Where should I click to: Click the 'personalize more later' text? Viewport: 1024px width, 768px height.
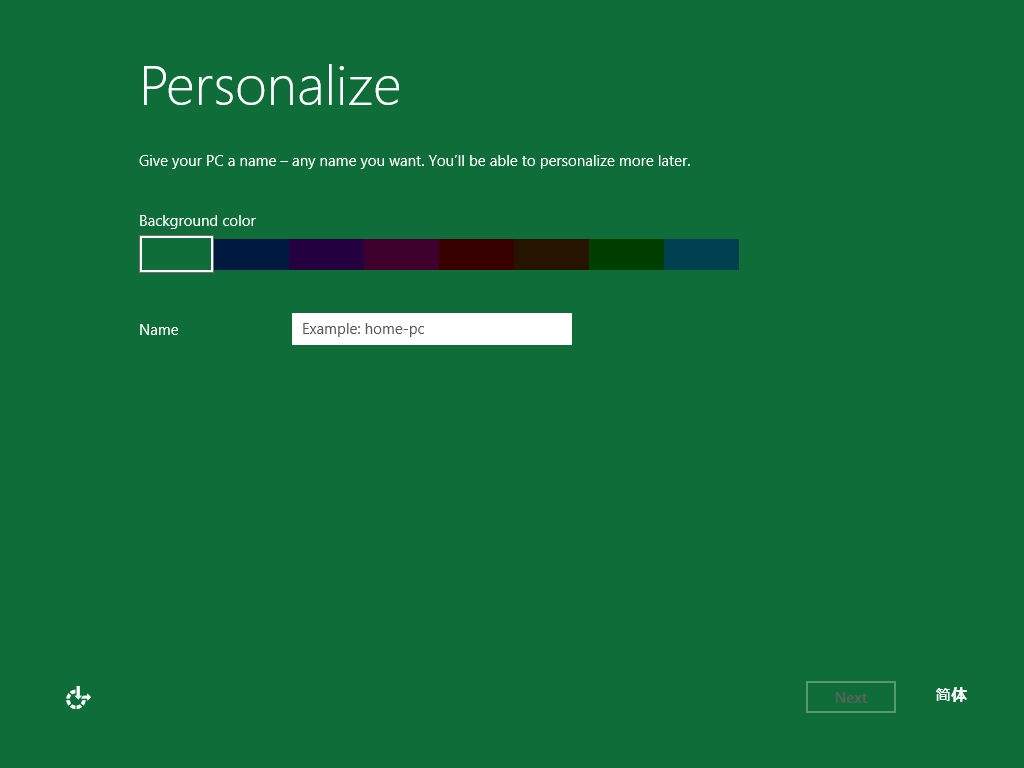coord(615,161)
